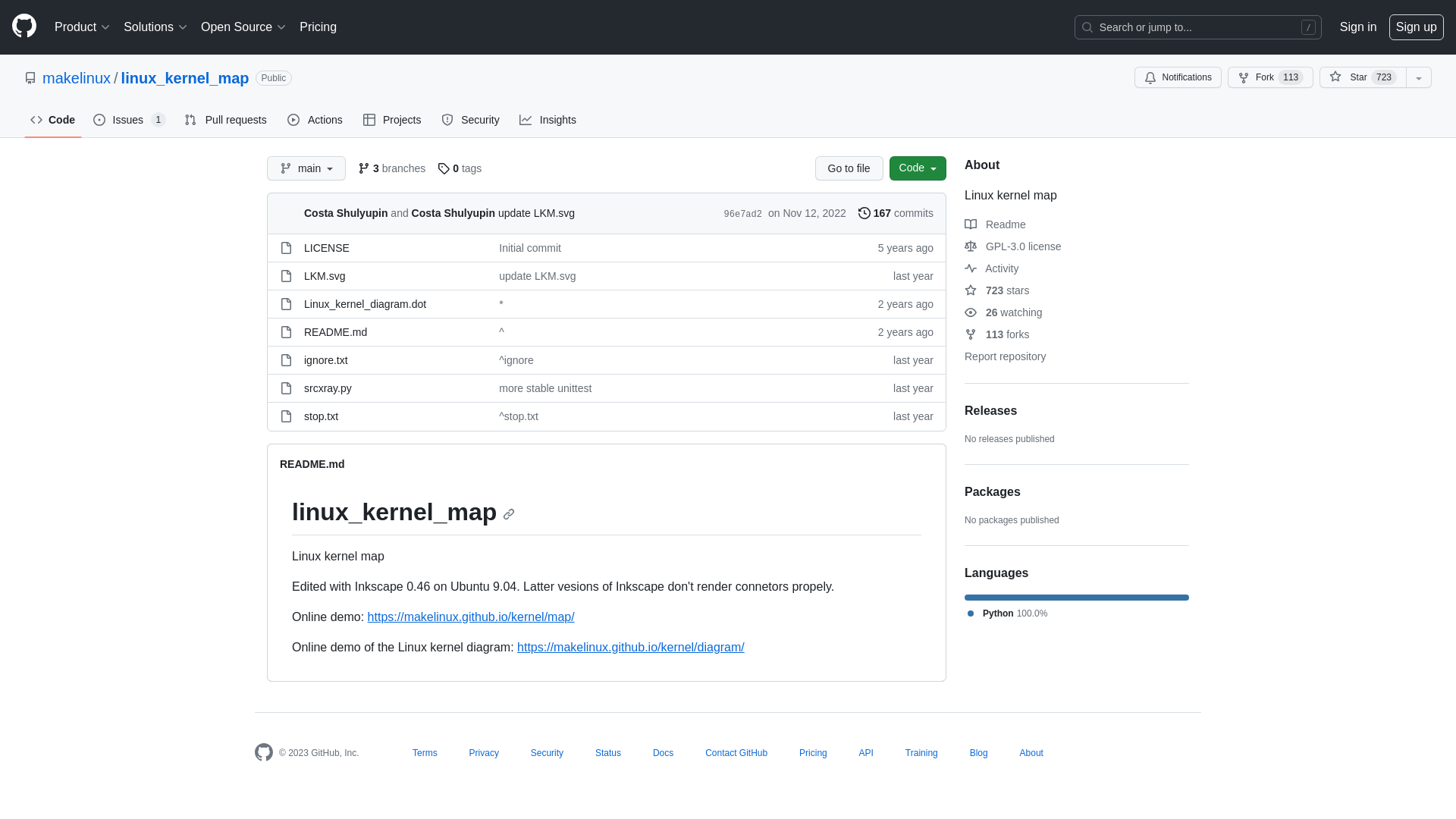Click the Releases heading
The image size is (1456, 819).
coord(990,411)
